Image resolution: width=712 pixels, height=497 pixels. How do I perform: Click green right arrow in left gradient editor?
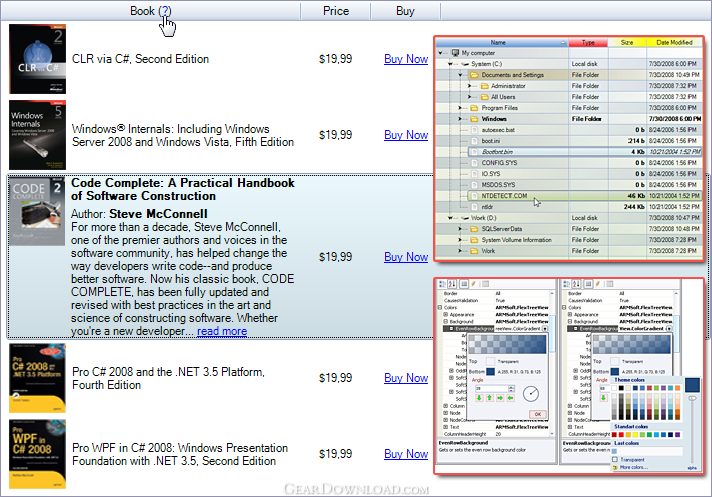pyautogui.click(x=500, y=398)
